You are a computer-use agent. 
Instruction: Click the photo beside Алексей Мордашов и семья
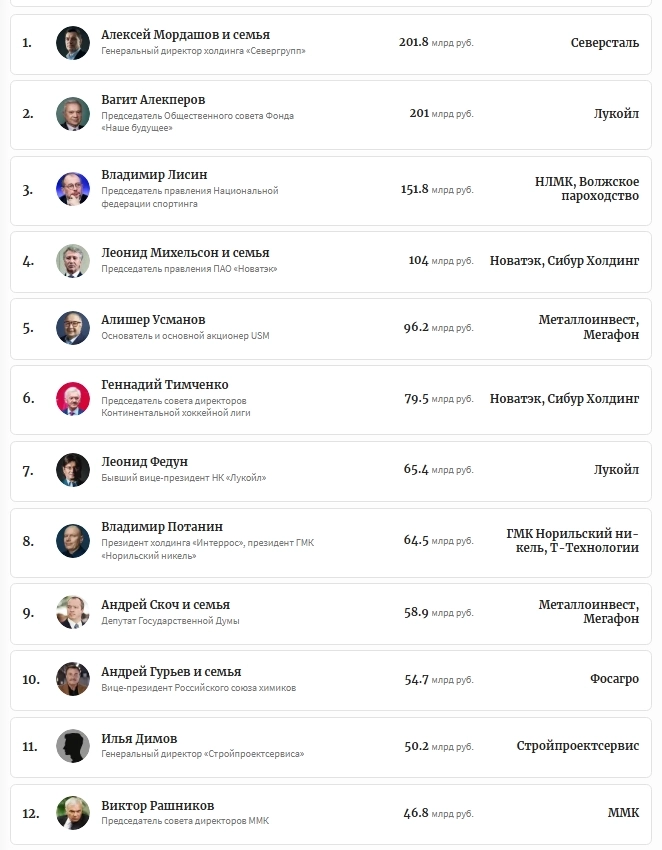(73, 43)
